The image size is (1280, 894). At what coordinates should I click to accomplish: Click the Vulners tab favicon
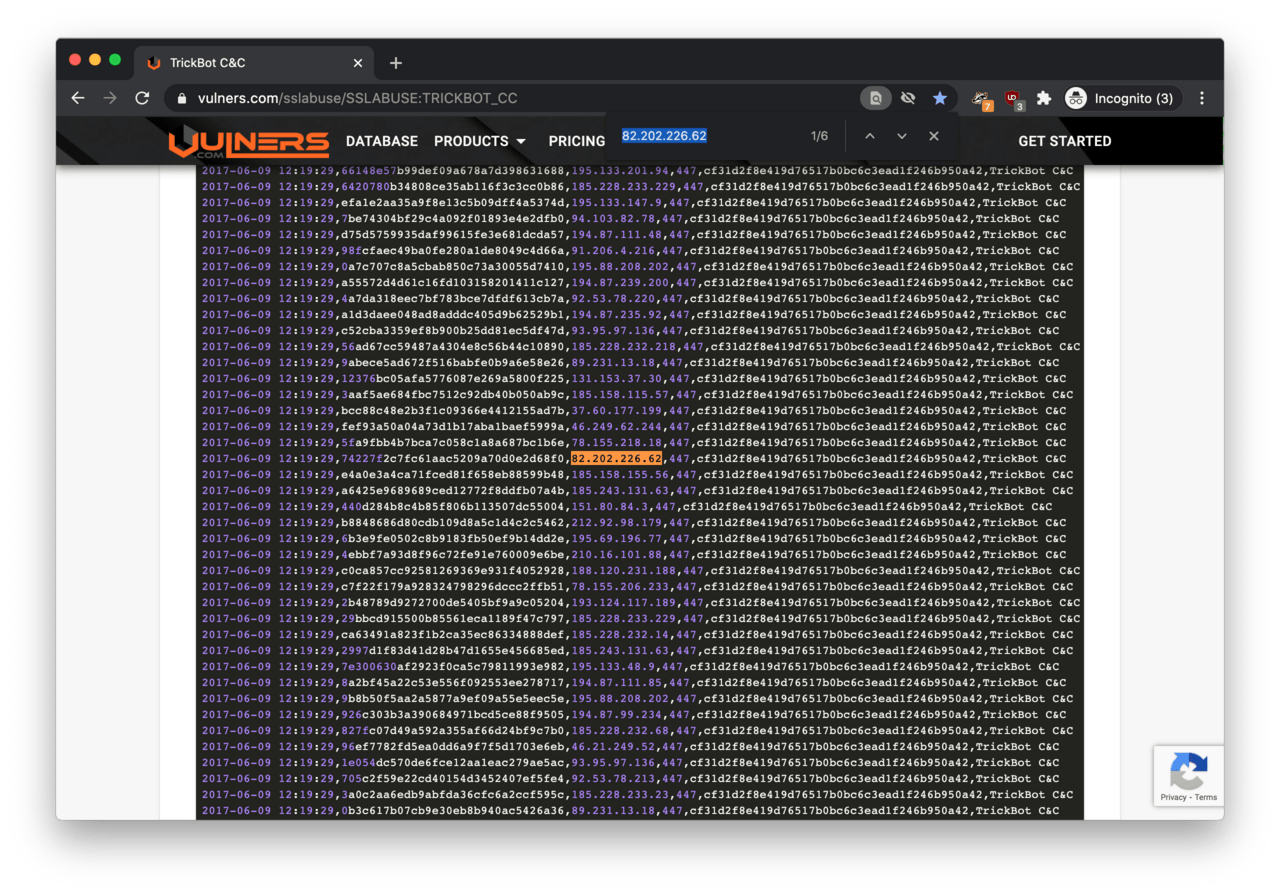pos(153,63)
